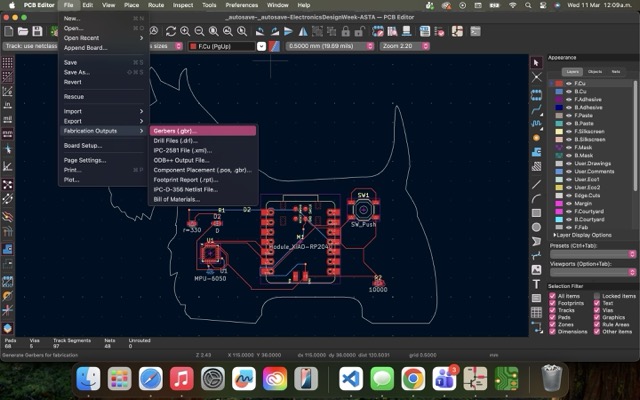Screen dimensions: 640x400
Task: Click the F.Silkscreen color swatch
Action: (x=559, y=131)
